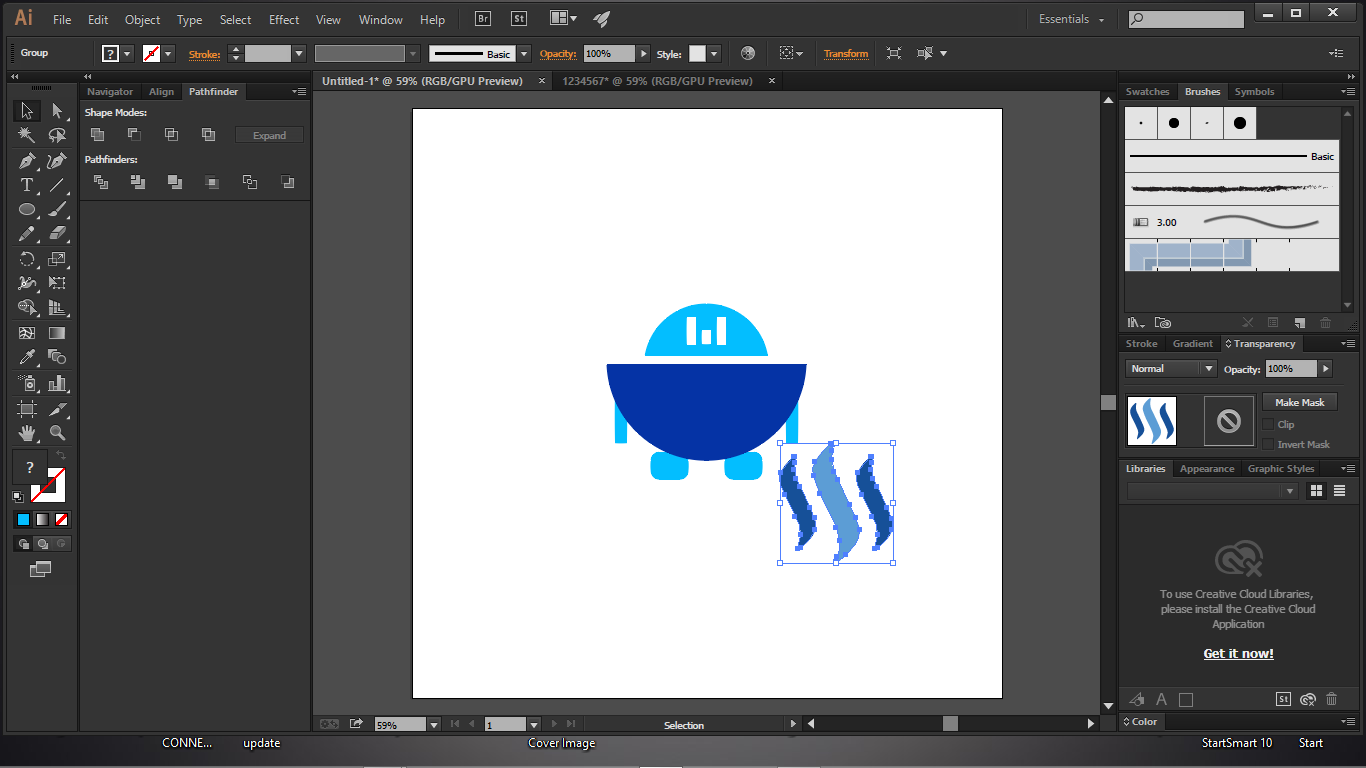Apply Divide pathfinder operation

[100, 182]
